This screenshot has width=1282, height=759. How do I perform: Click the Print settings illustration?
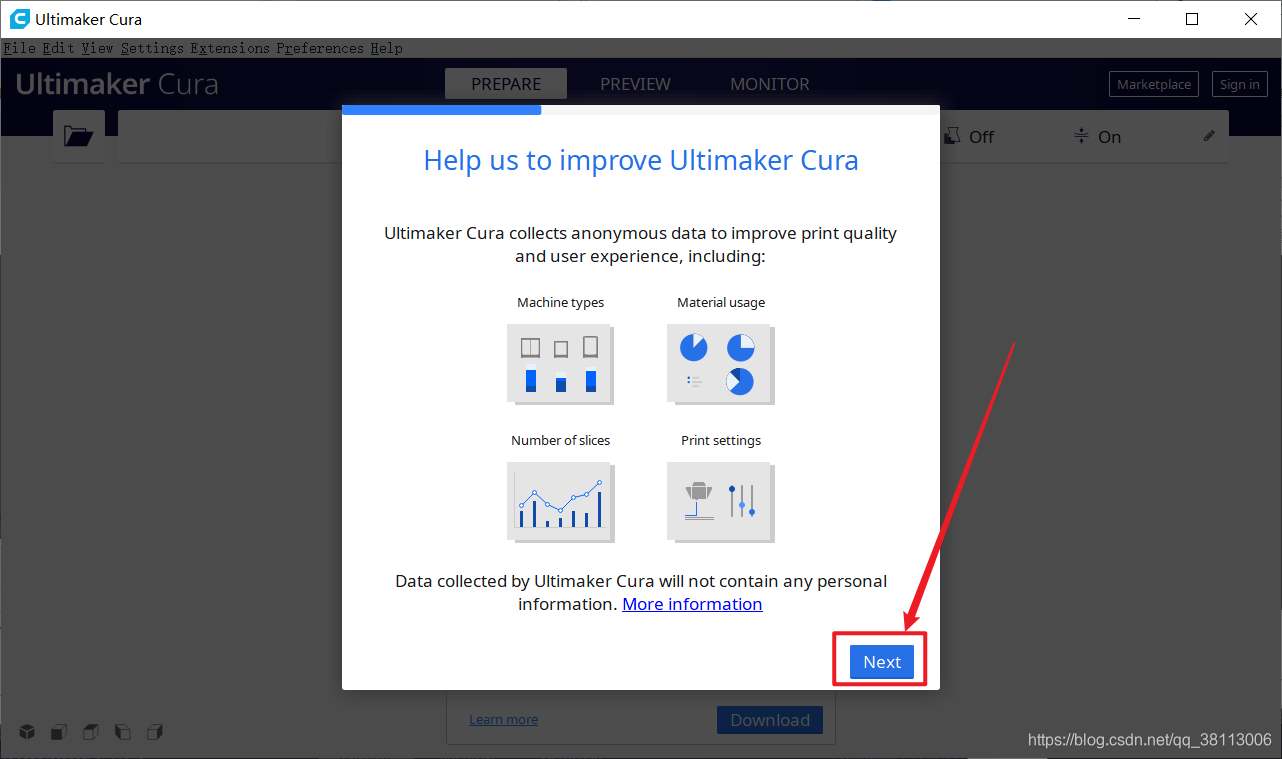pos(720,502)
